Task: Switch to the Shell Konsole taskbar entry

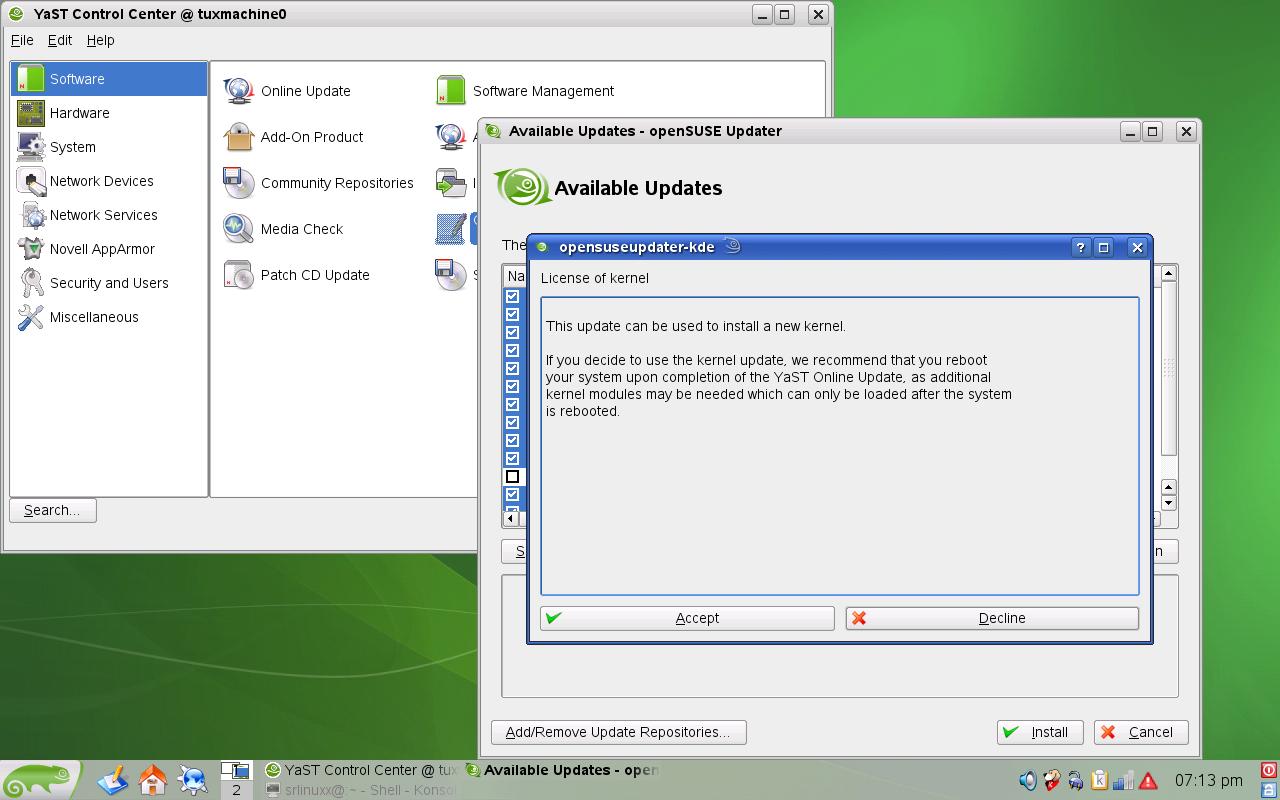Action: 361,790
